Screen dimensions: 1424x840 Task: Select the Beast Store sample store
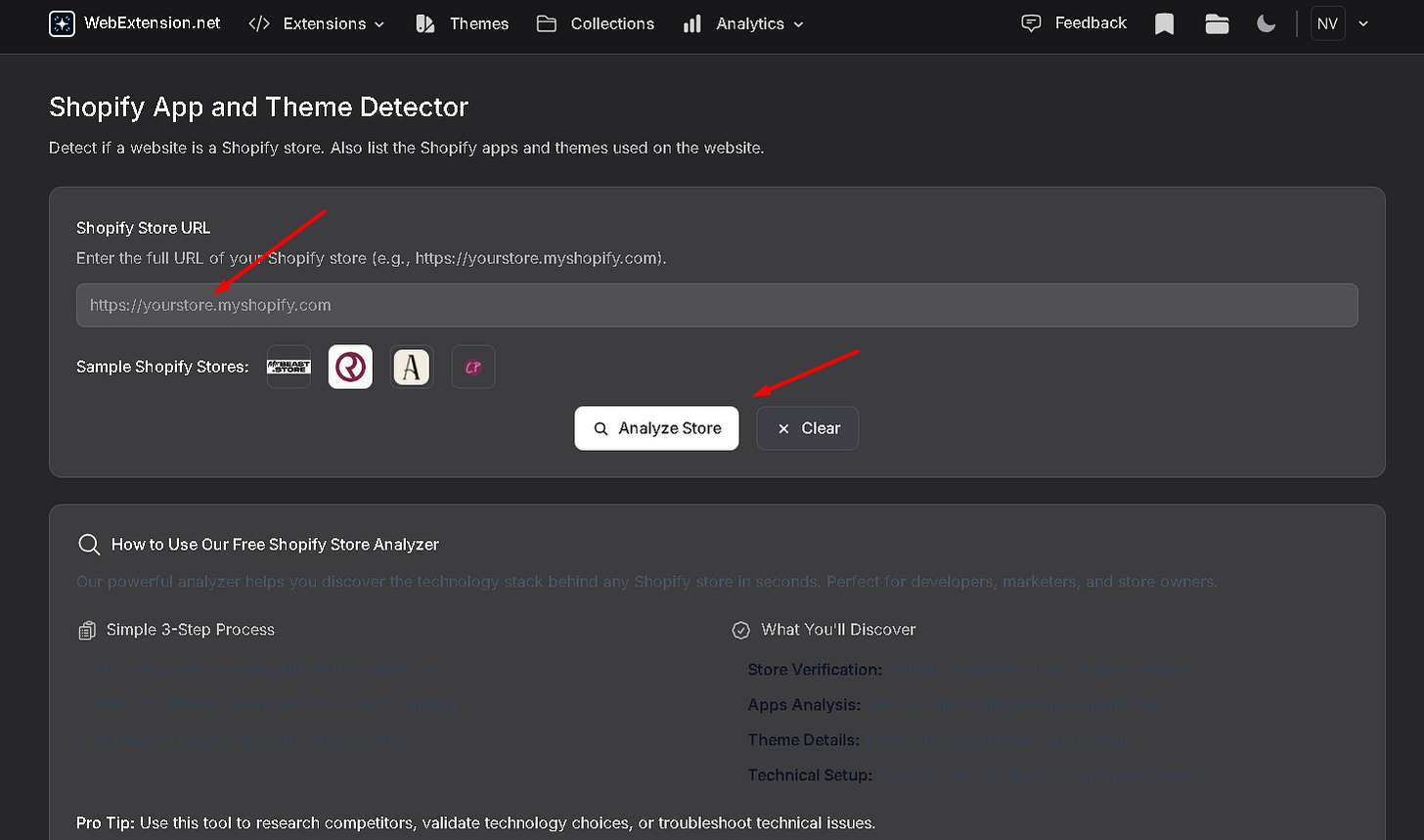tap(289, 367)
